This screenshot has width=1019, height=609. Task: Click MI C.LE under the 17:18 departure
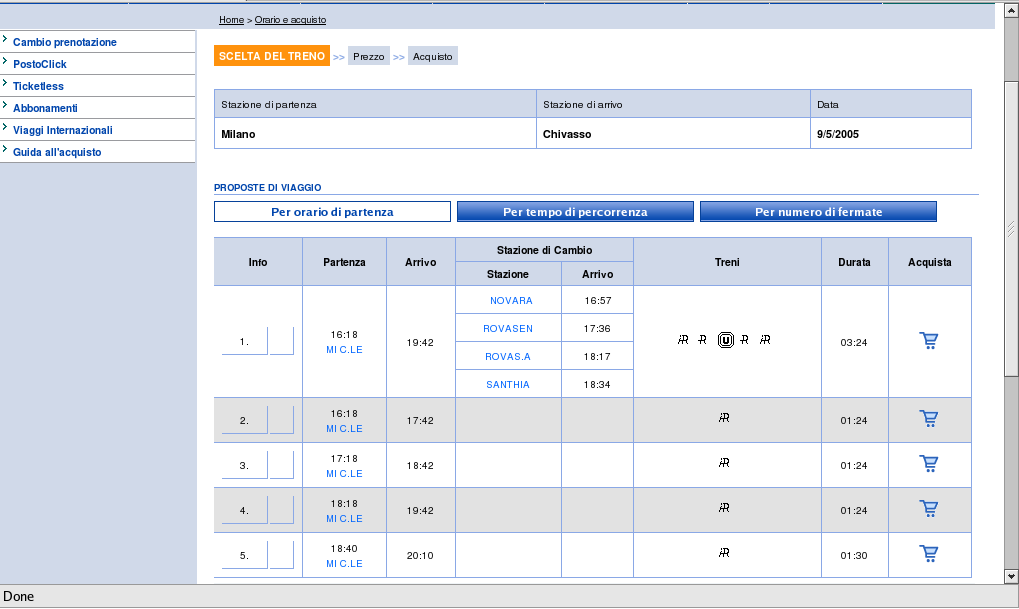click(x=344, y=474)
